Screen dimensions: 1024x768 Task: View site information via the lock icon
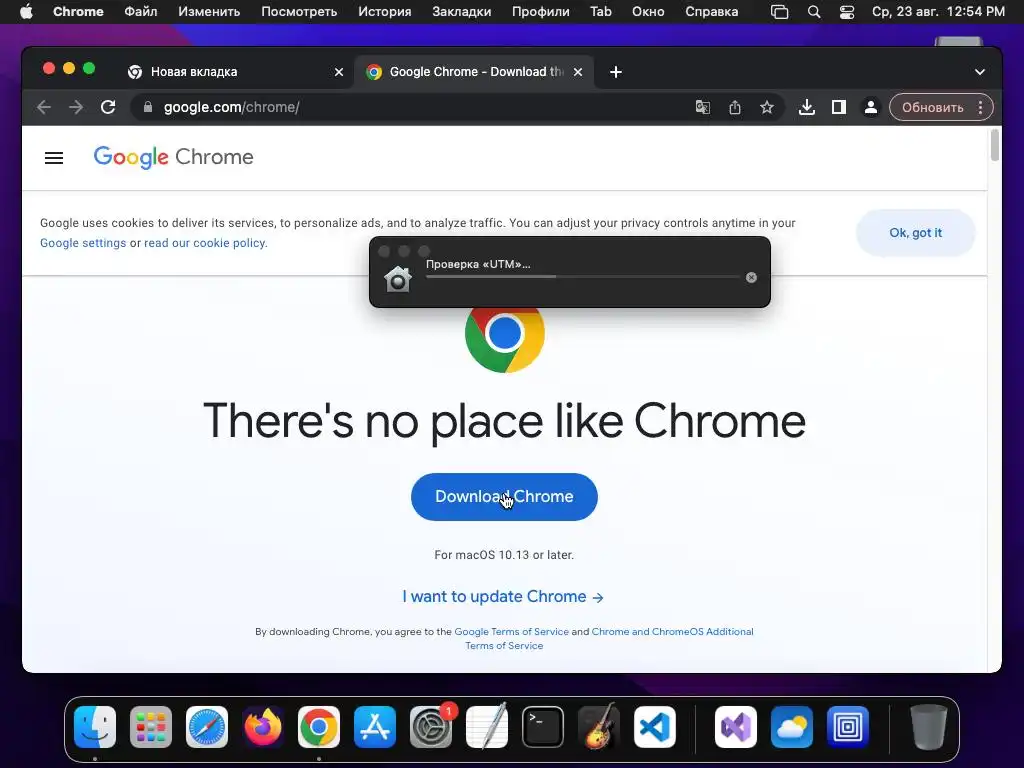pos(148,107)
